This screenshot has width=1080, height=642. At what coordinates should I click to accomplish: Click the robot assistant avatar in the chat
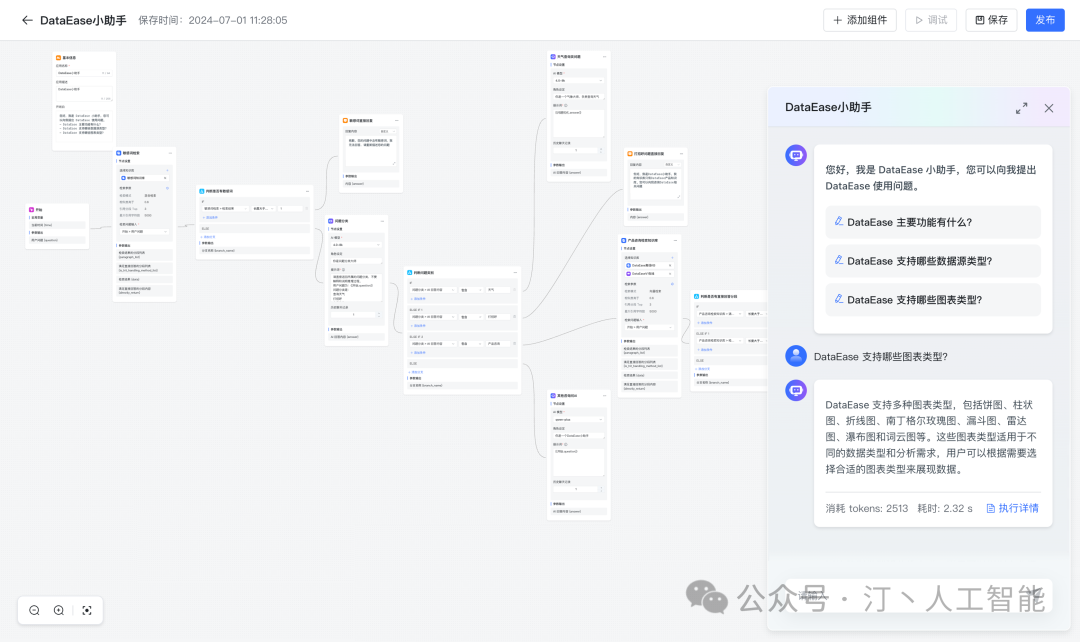(x=795, y=155)
